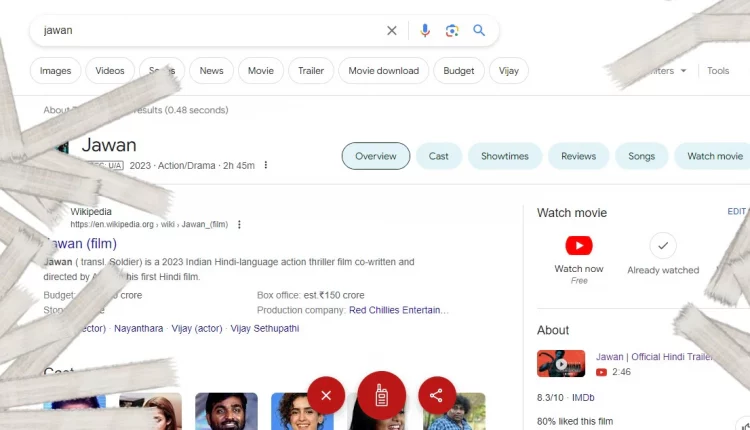Click the curly-haired woman cast photo
Image resolution: width=750 pixels, height=430 pixels.
[x=302, y=411]
